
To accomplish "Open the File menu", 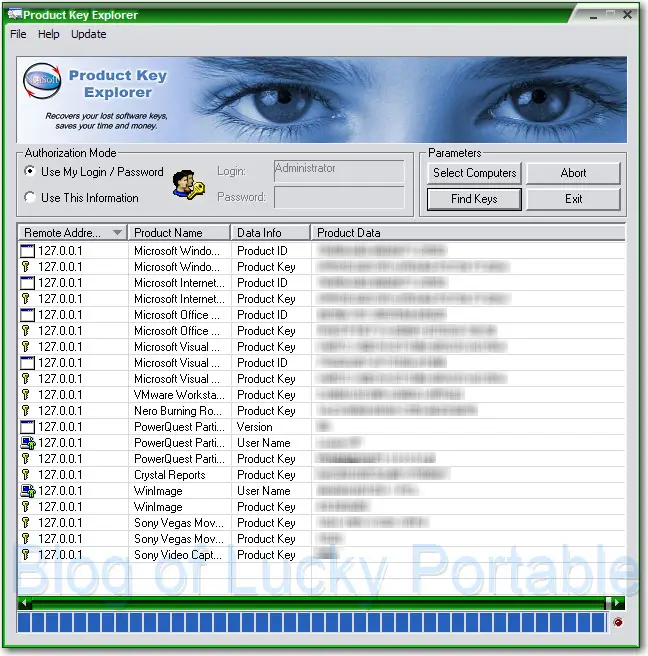I will coord(18,34).
